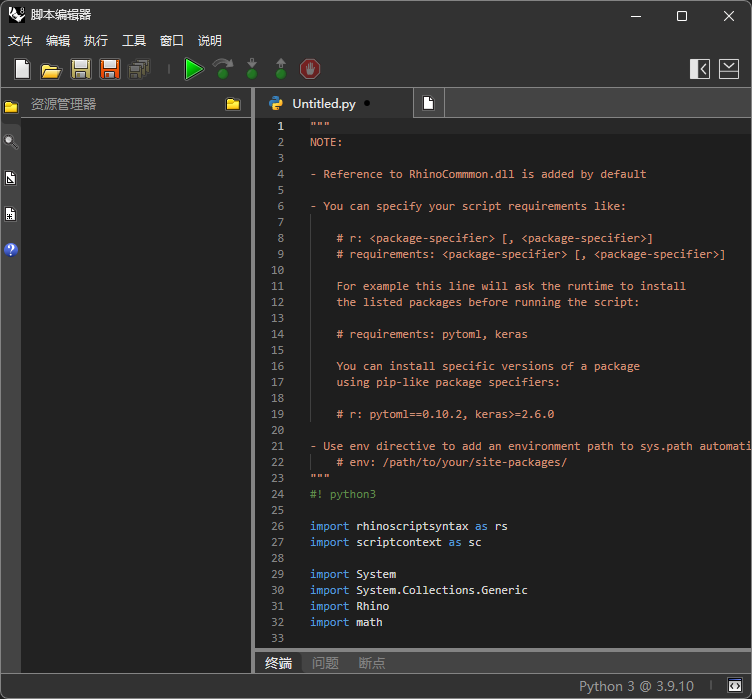Click the folder icon in 资源管理器 header
The width and height of the screenshot is (752, 699).
tap(233, 104)
